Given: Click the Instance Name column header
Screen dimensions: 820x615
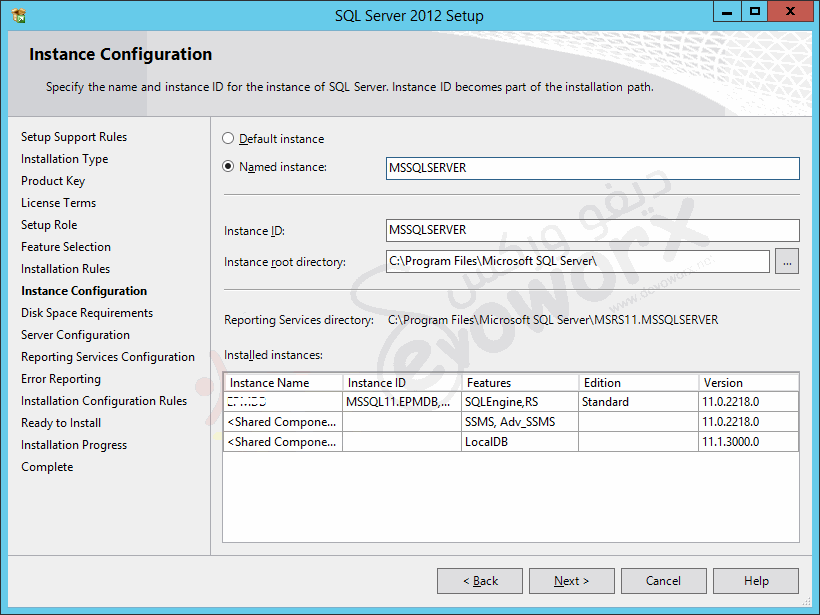Looking at the screenshot, I should [x=268, y=382].
